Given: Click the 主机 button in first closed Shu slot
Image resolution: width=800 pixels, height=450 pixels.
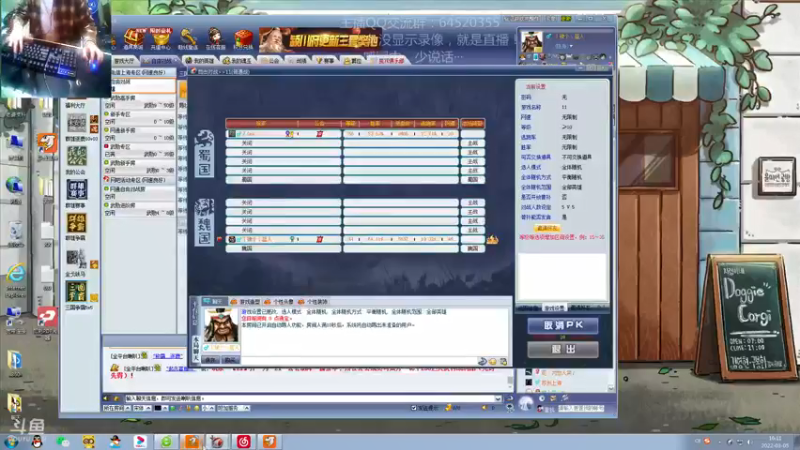Looking at the screenshot, I should point(472,143).
